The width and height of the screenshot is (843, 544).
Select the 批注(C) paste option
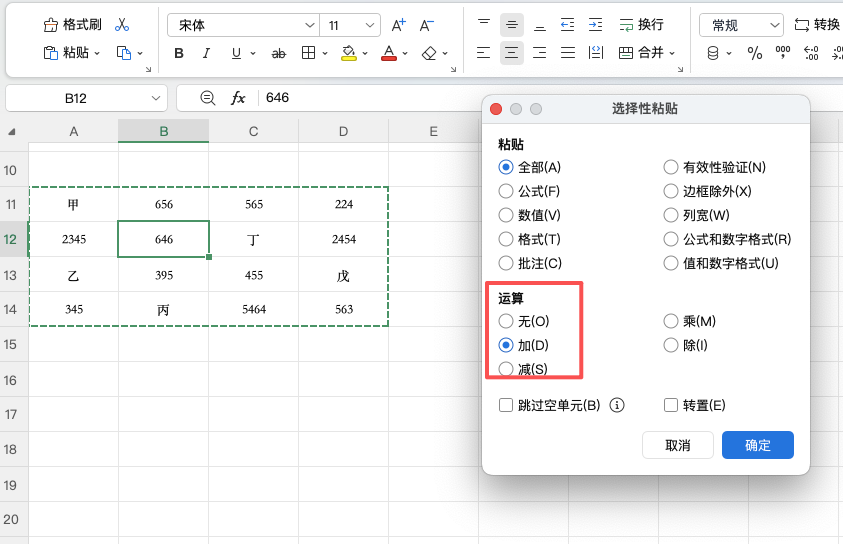pyautogui.click(x=530, y=263)
